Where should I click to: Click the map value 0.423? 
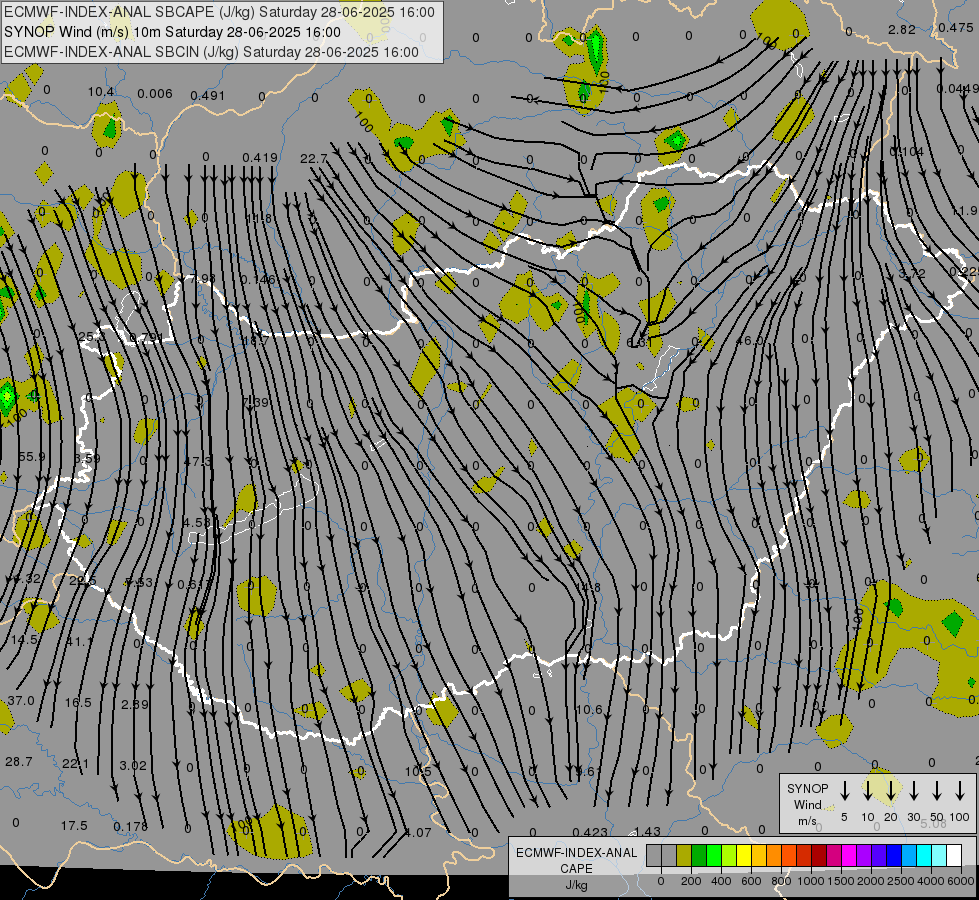[x=590, y=832]
